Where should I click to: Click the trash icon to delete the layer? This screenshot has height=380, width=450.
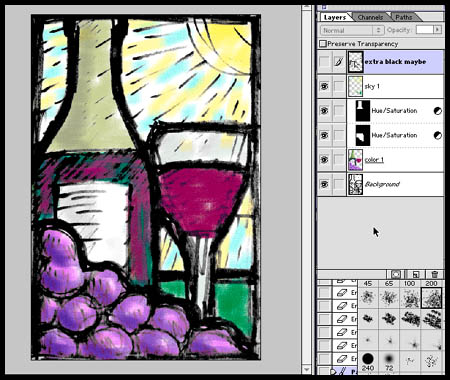pyautogui.click(x=435, y=274)
